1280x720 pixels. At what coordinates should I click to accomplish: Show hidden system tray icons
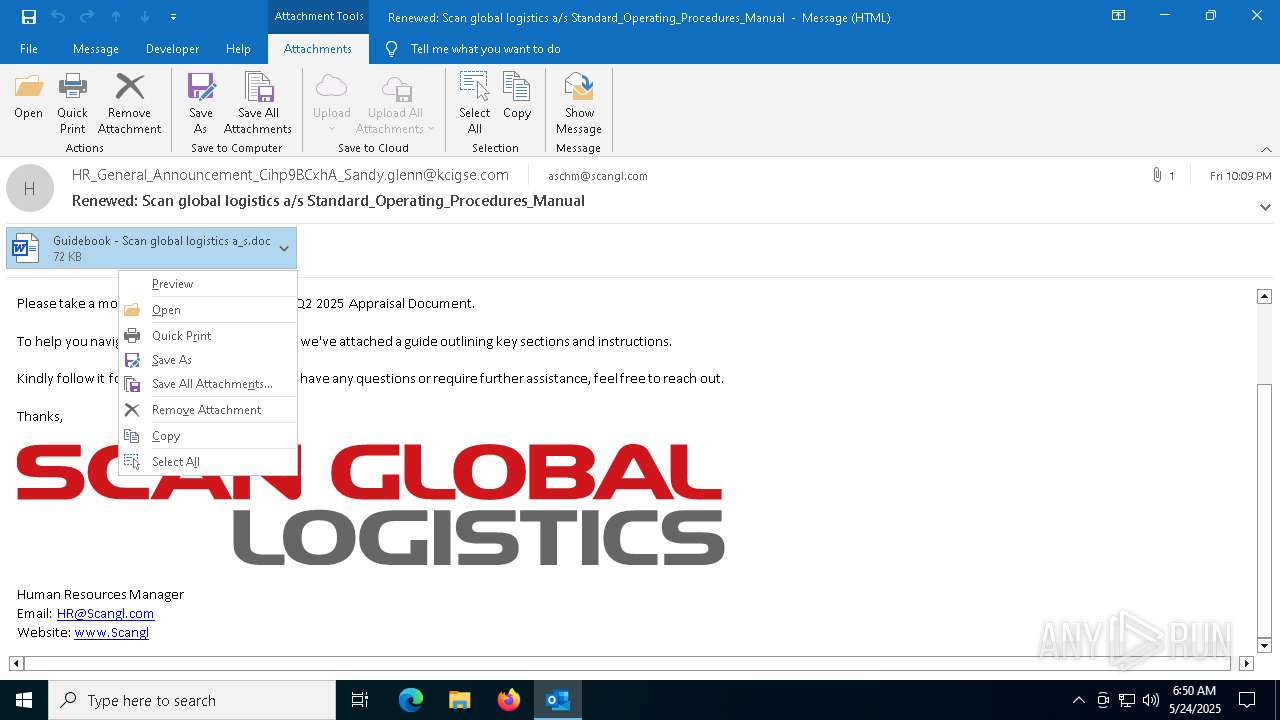tap(1079, 700)
